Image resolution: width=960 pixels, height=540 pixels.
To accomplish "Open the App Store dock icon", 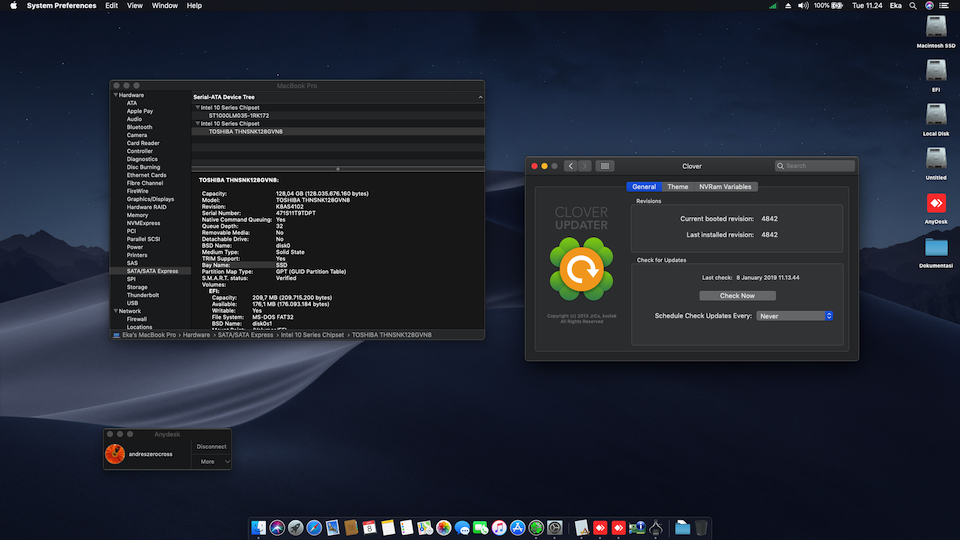I will pos(517,527).
